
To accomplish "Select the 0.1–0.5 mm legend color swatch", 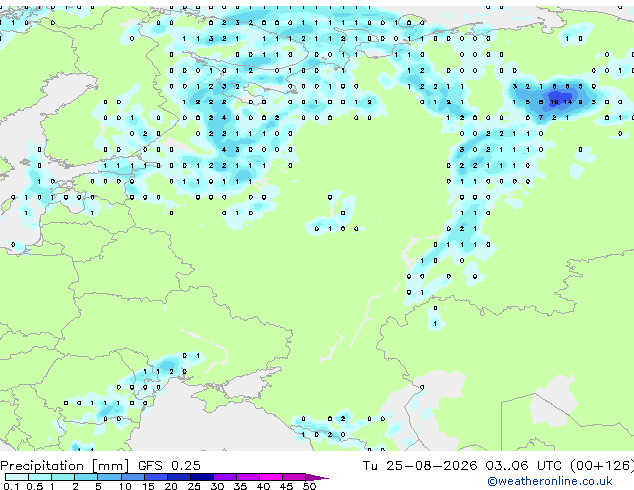I will click(17, 477).
